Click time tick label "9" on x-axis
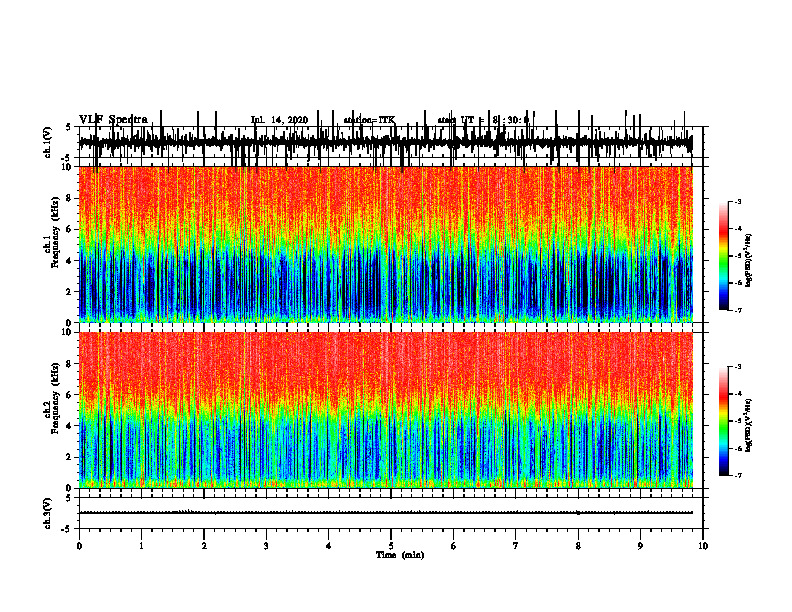792x612 pixels. tap(640, 546)
